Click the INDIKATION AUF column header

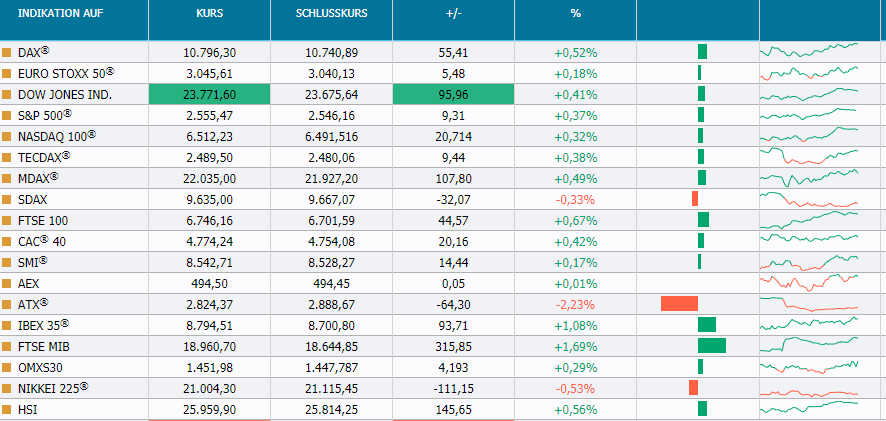[60, 16]
